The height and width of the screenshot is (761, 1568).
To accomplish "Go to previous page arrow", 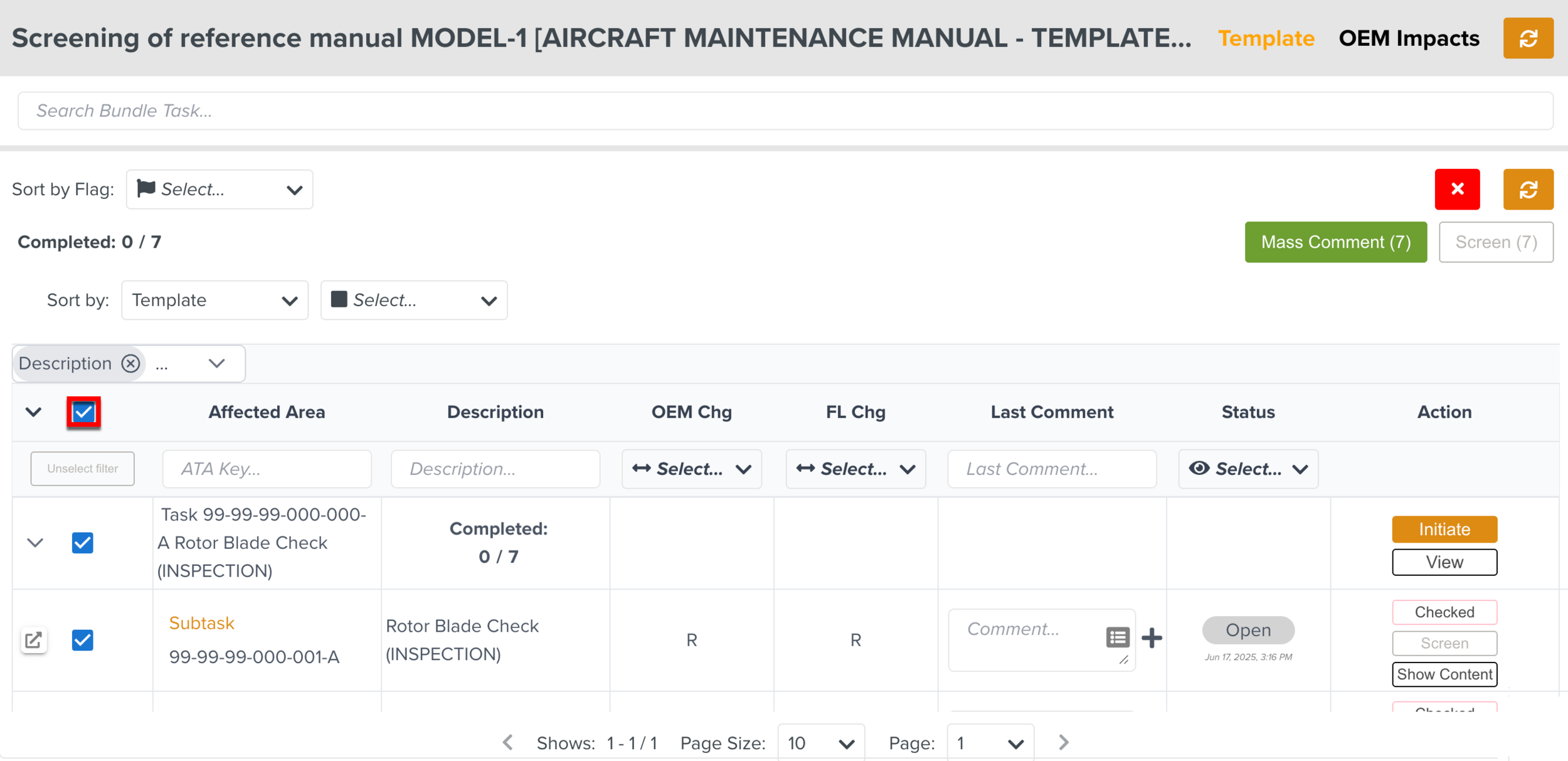I will point(508,743).
